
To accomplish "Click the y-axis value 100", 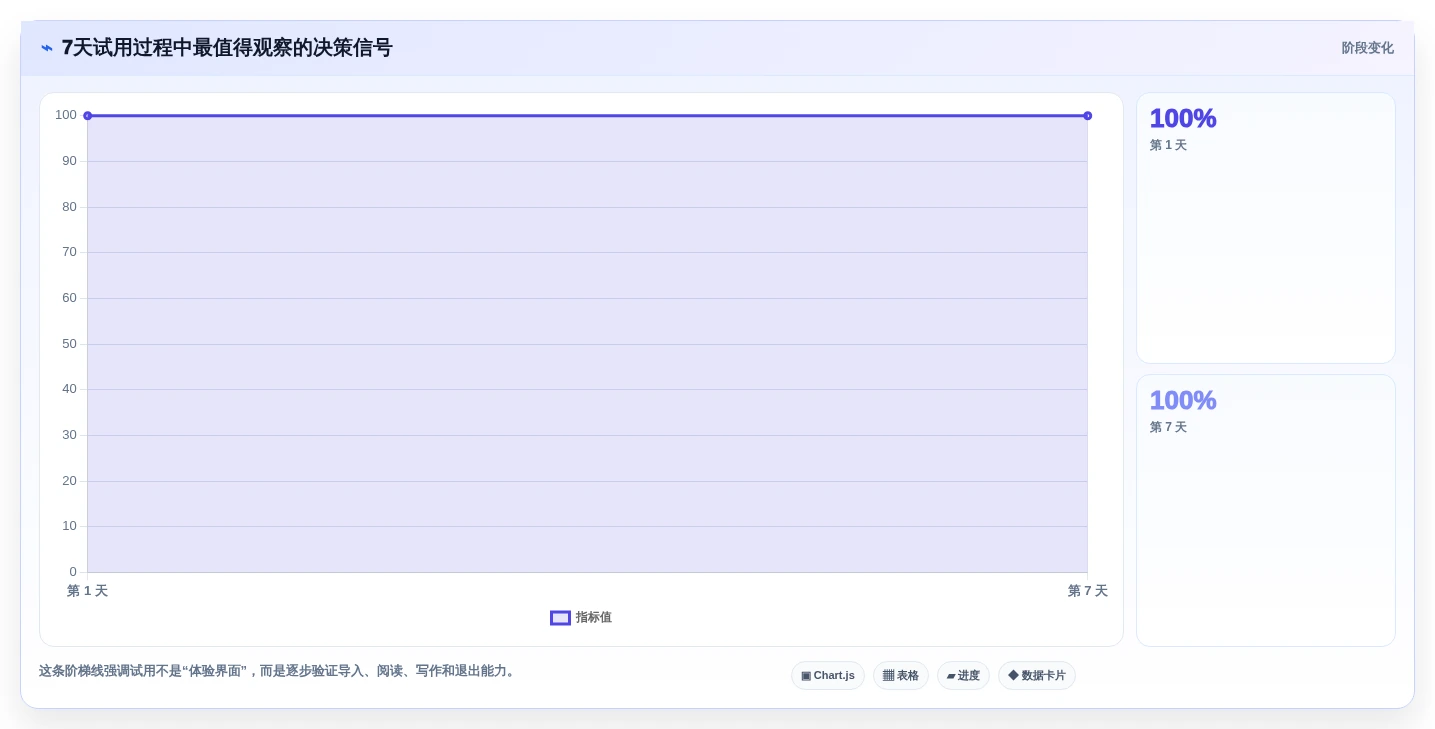I will 66,115.
